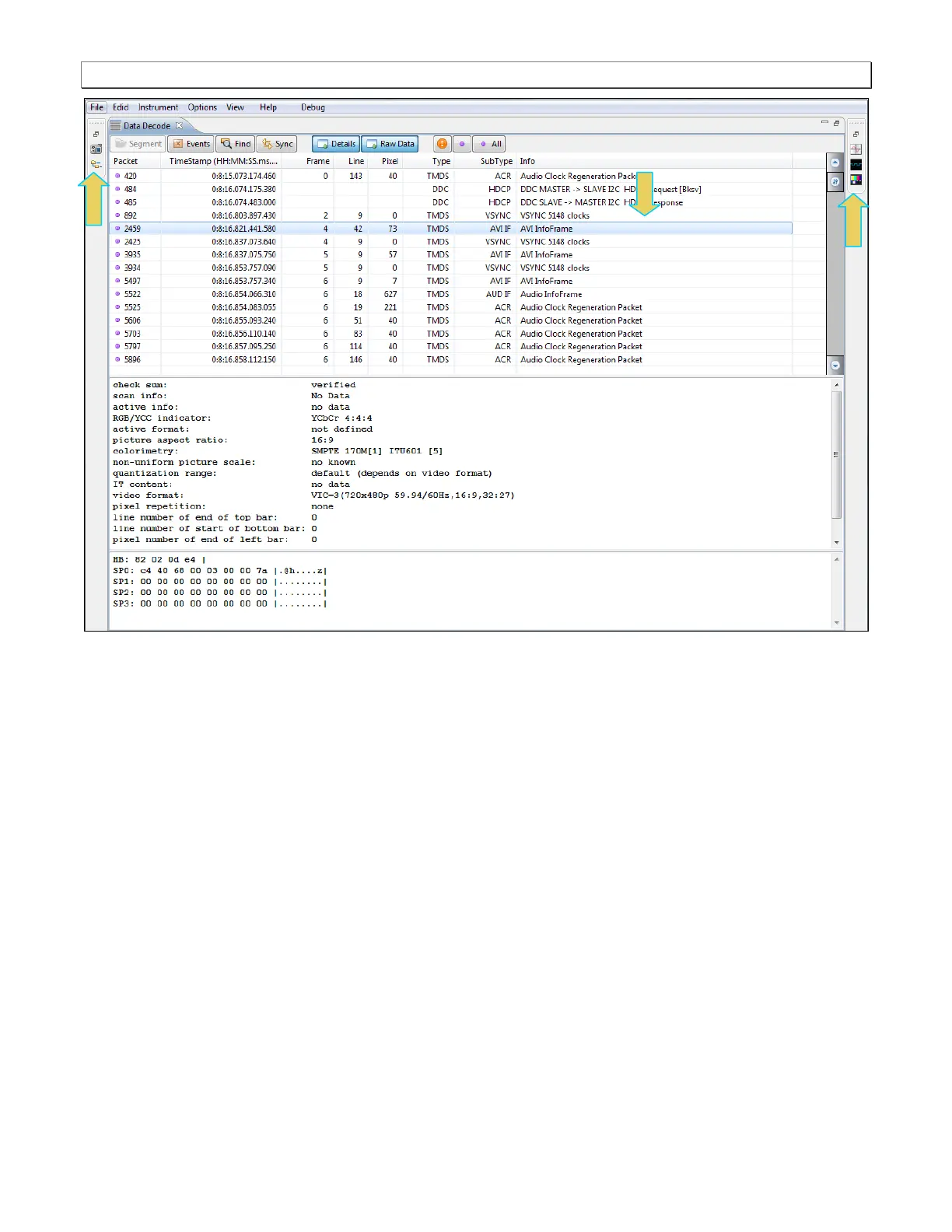The width and height of the screenshot is (952, 1232).
Task: Maximize the Data Decode view
Action: click(837, 123)
